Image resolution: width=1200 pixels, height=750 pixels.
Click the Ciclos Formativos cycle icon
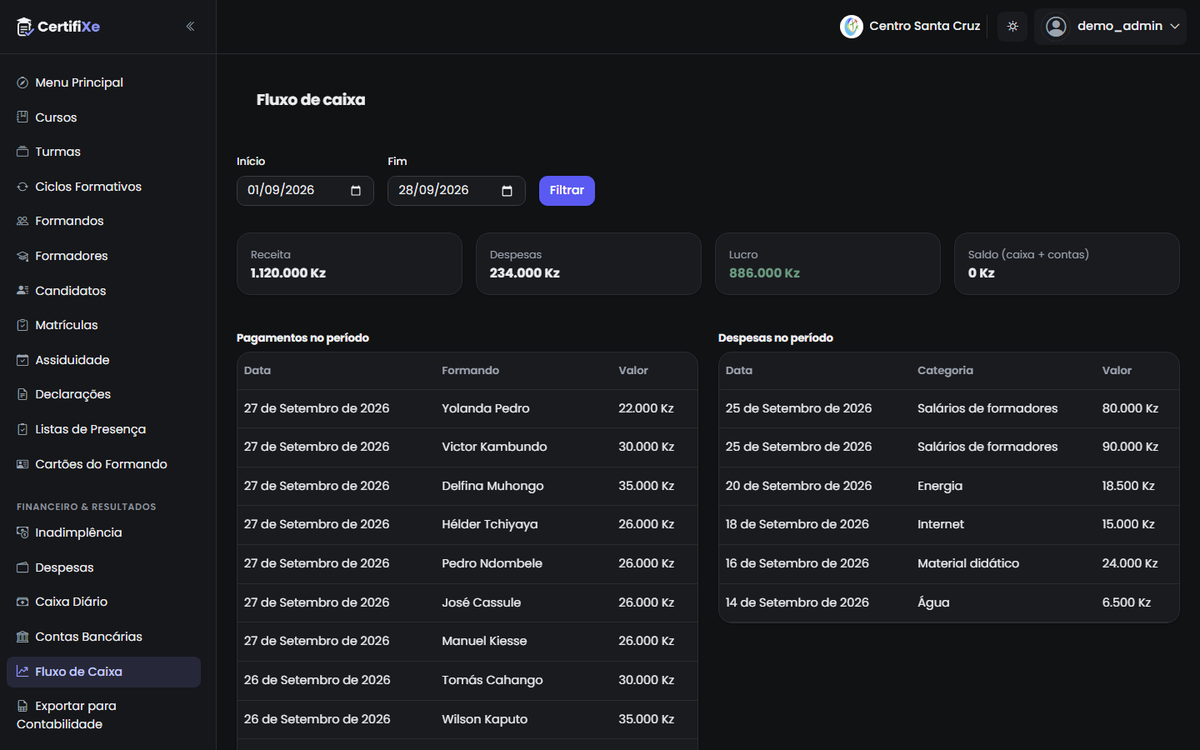23,187
